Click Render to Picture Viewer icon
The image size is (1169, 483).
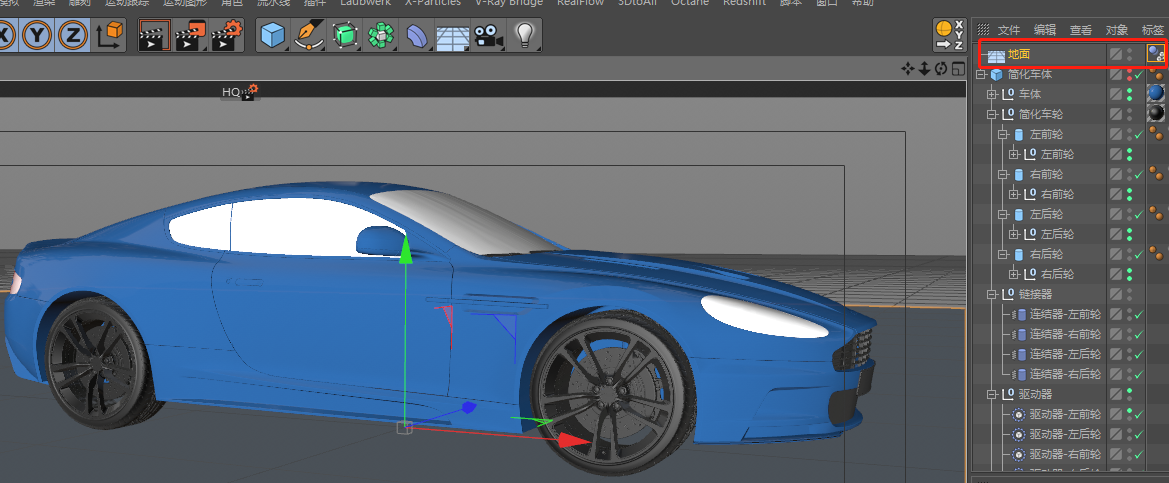pyautogui.click(x=191, y=34)
